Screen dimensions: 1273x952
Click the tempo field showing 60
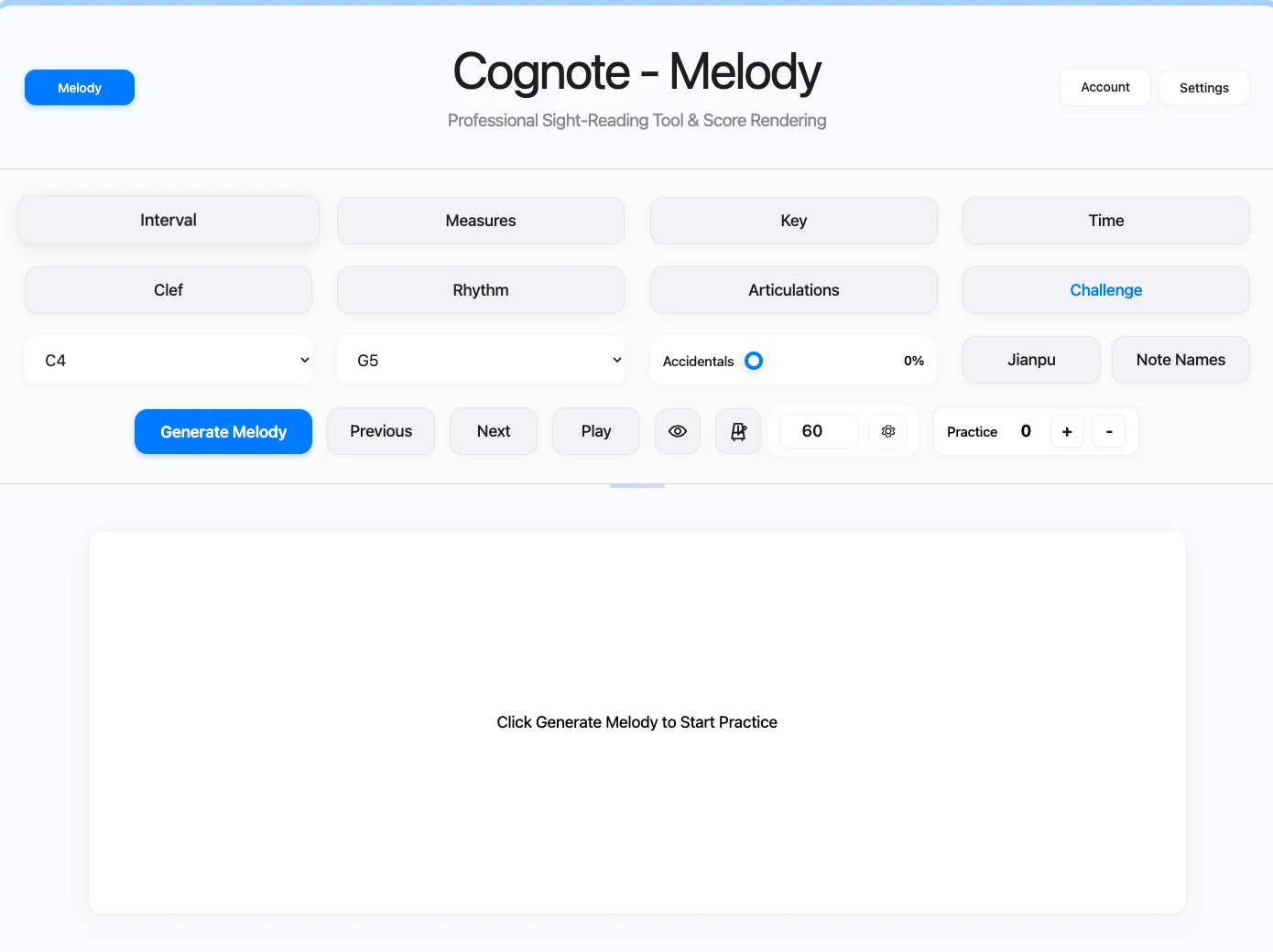tap(819, 431)
